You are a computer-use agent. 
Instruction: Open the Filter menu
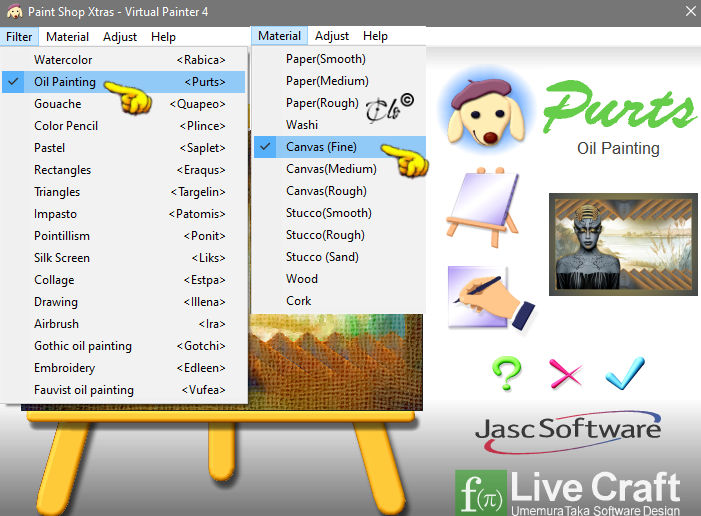click(19, 37)
